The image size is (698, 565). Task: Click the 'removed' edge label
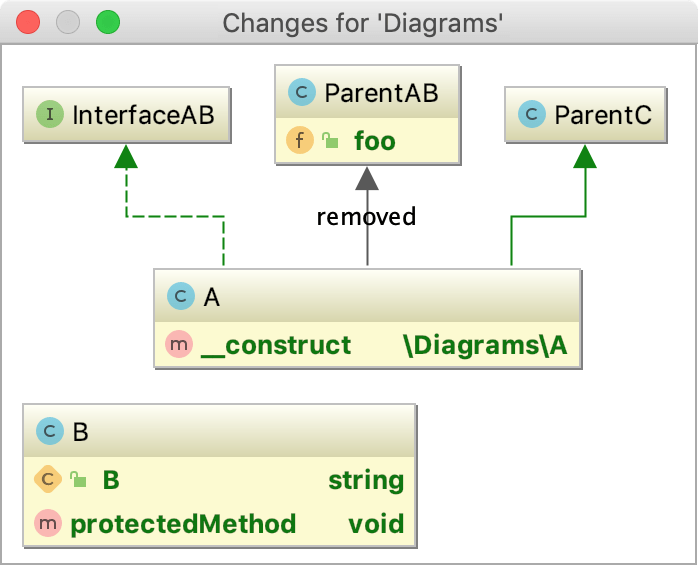coord(366,216)
